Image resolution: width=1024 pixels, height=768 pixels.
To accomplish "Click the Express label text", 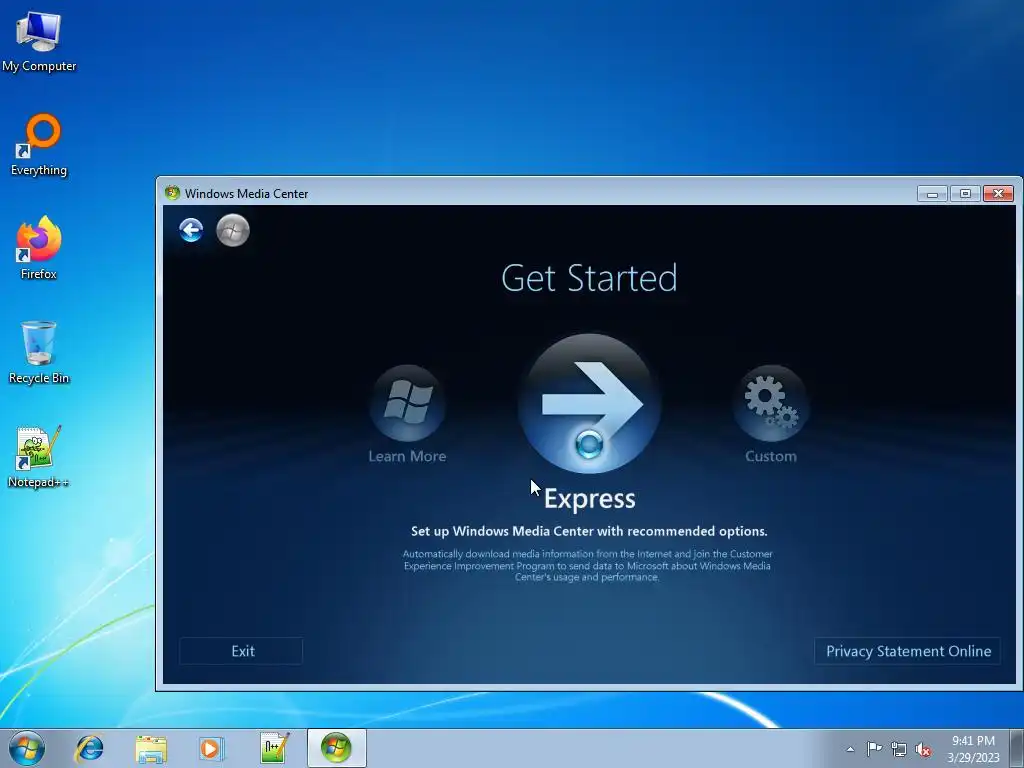I will [x=590, y=498].
